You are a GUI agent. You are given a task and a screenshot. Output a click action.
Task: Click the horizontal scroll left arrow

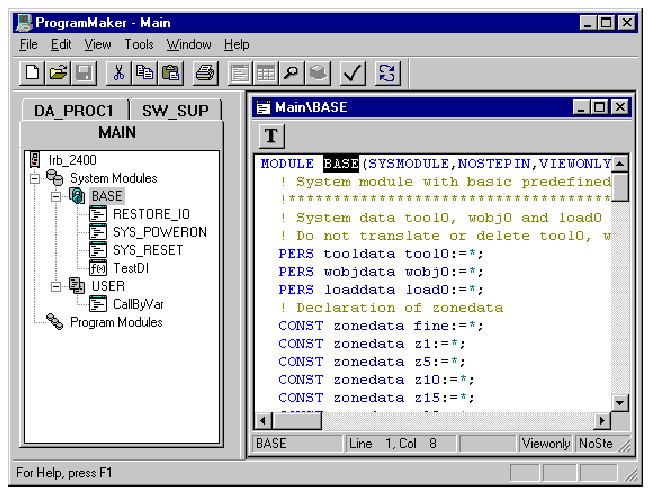[263, 421]
